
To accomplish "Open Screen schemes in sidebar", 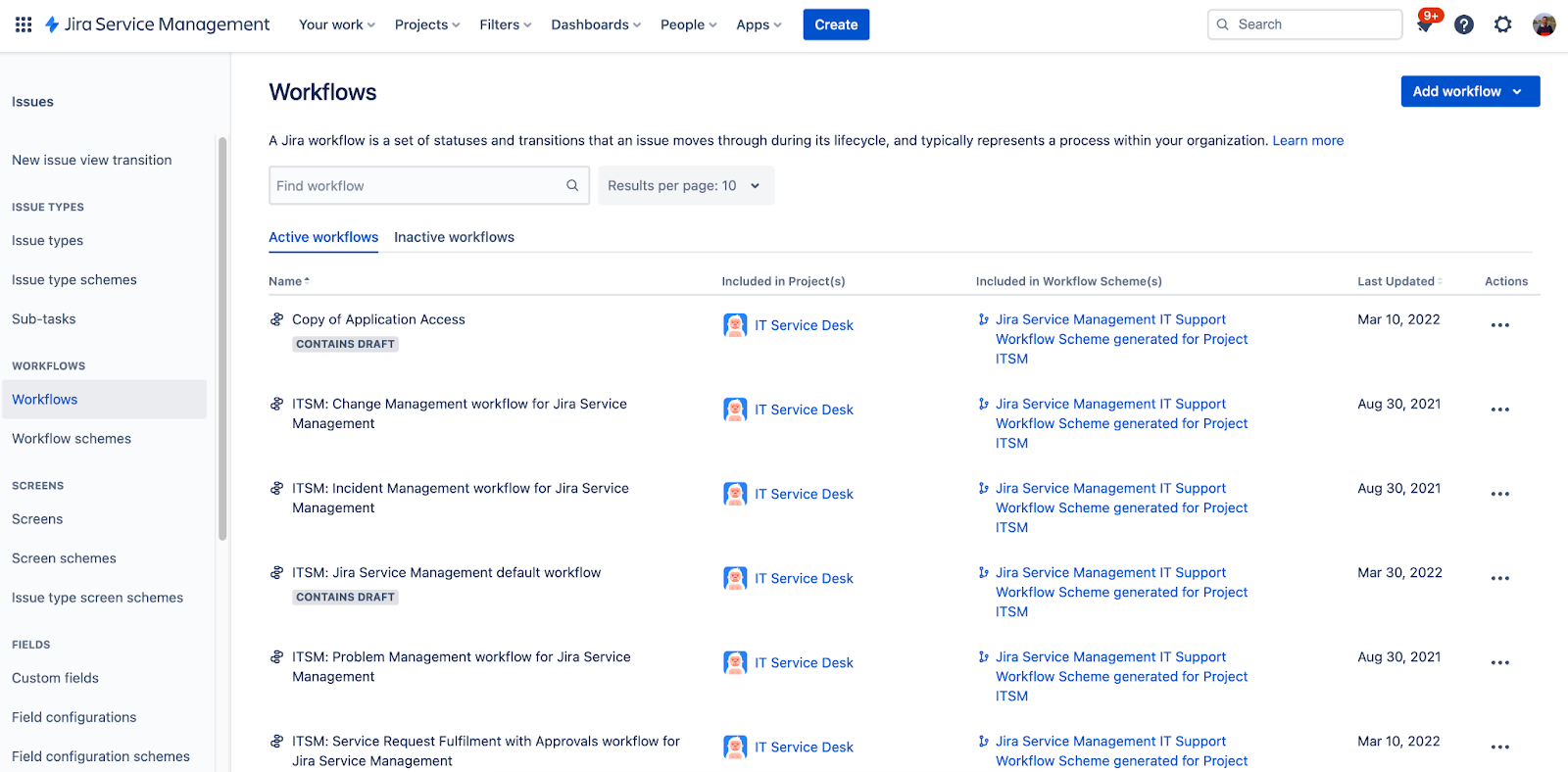I will pyautogui.click(x=64, y=558).
